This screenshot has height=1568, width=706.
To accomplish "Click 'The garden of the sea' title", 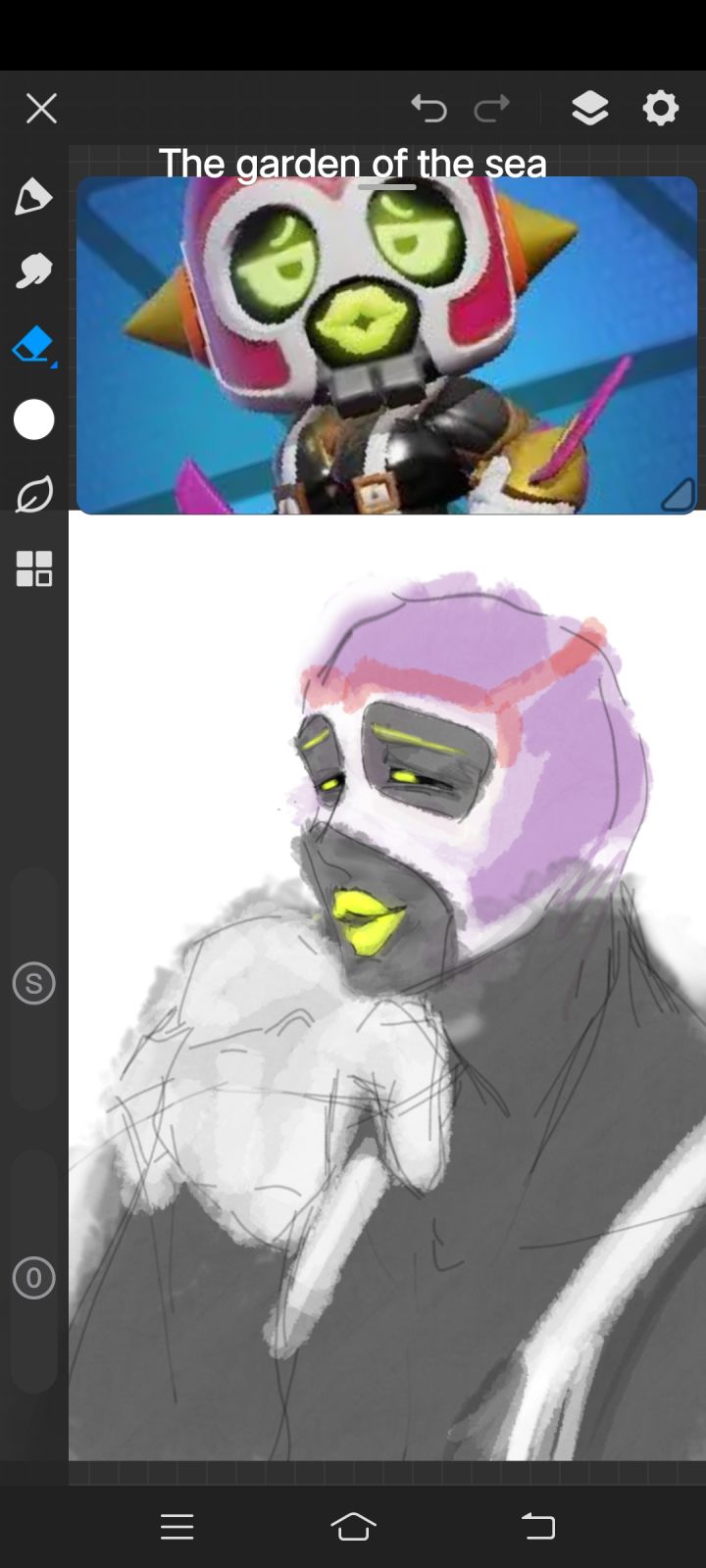I will pos(352,163).
